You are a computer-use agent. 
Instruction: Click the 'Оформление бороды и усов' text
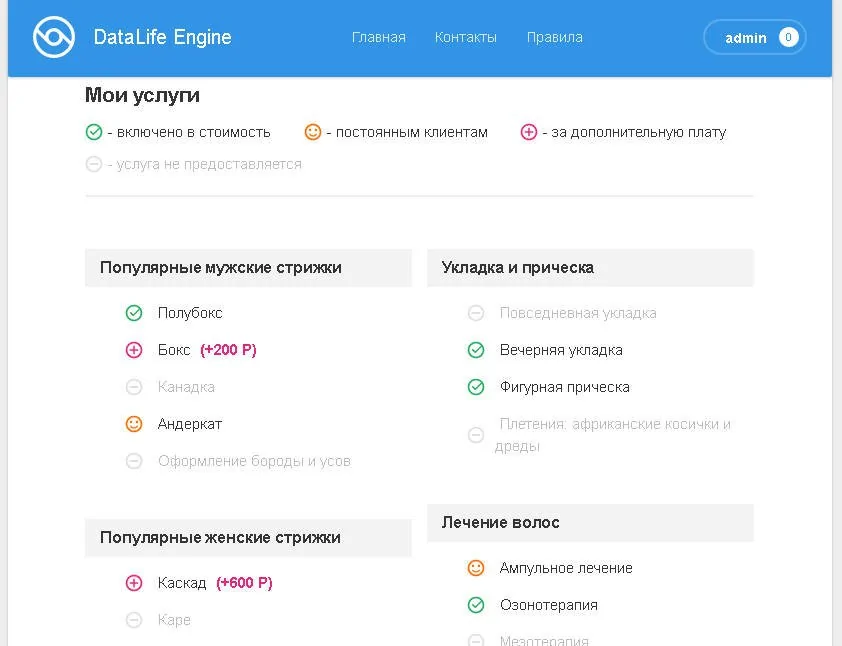tap(254, 461)
